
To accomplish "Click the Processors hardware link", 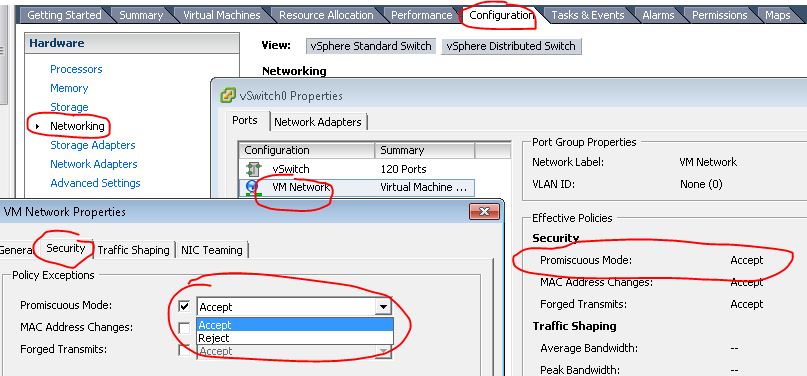I will (x=76, y=69).
